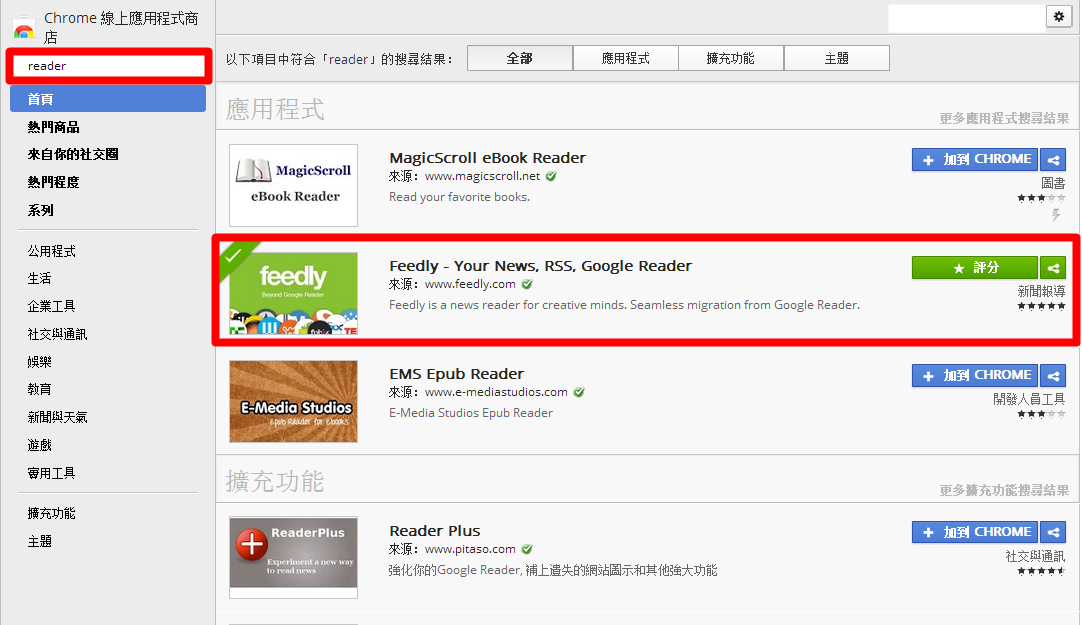Browse the 生活 category
1082x625 pixels.
39,279
